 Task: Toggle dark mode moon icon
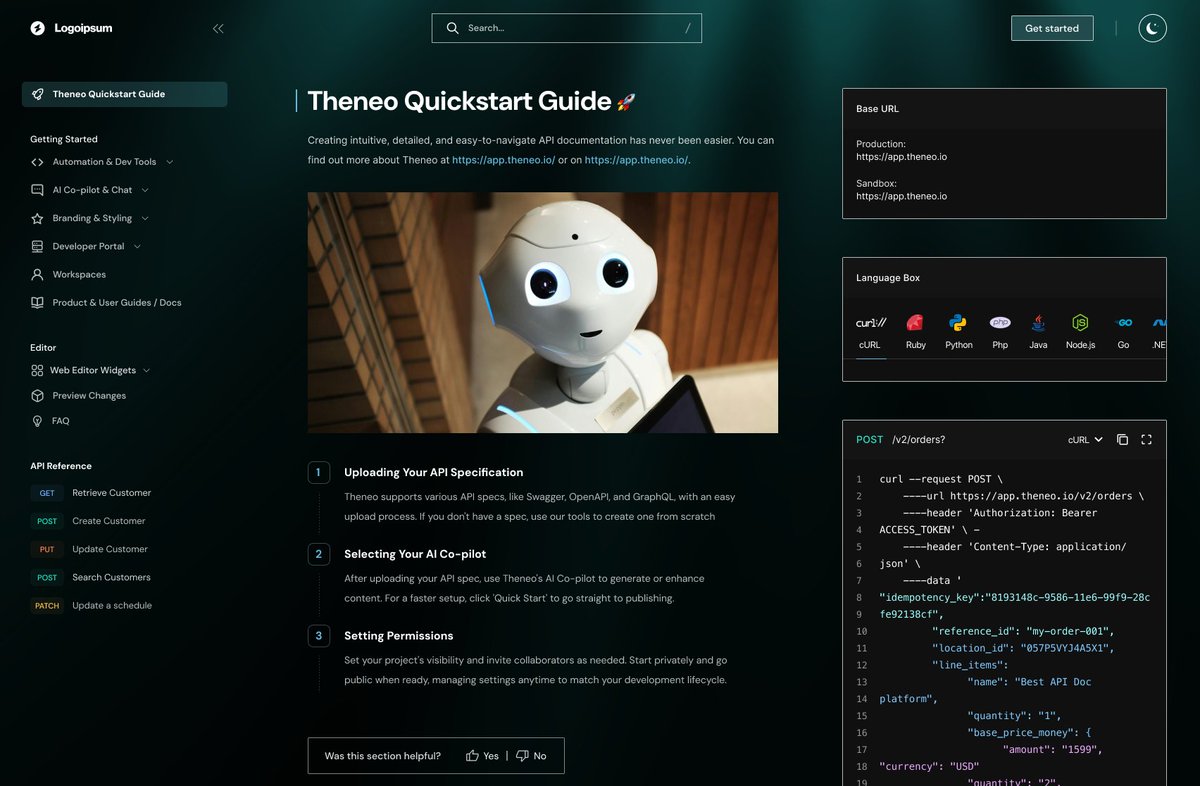(1153, 28)
